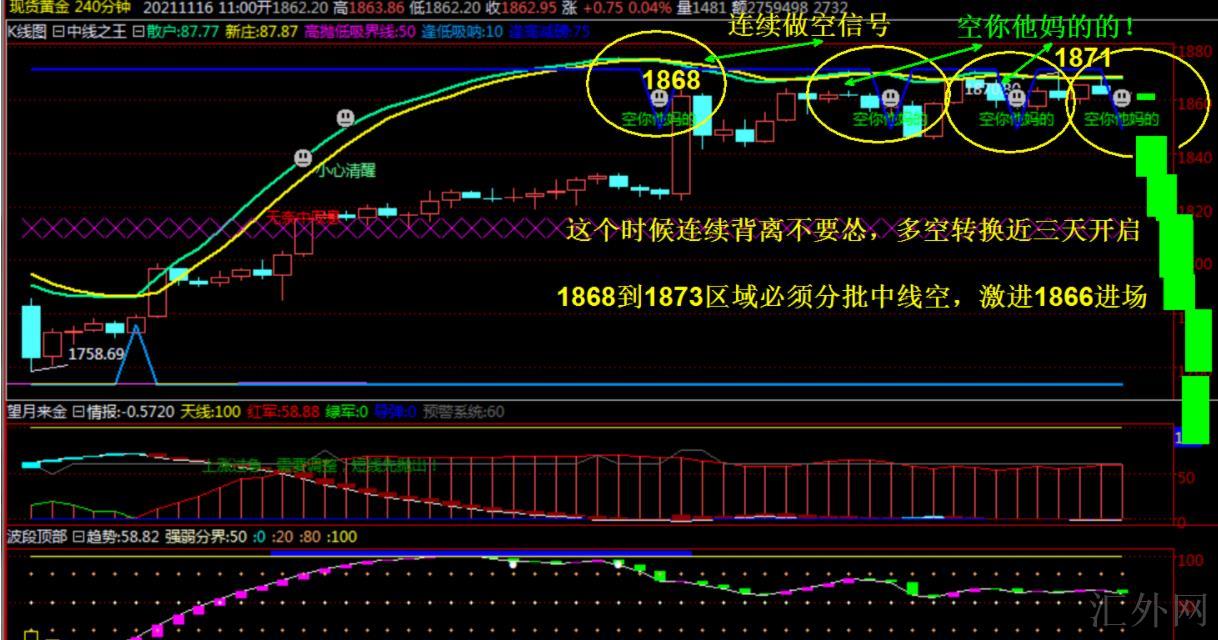Click the 预警系统:60 value
The image size is (1218, 640).
pyautogui.click(x=464, y=411)
